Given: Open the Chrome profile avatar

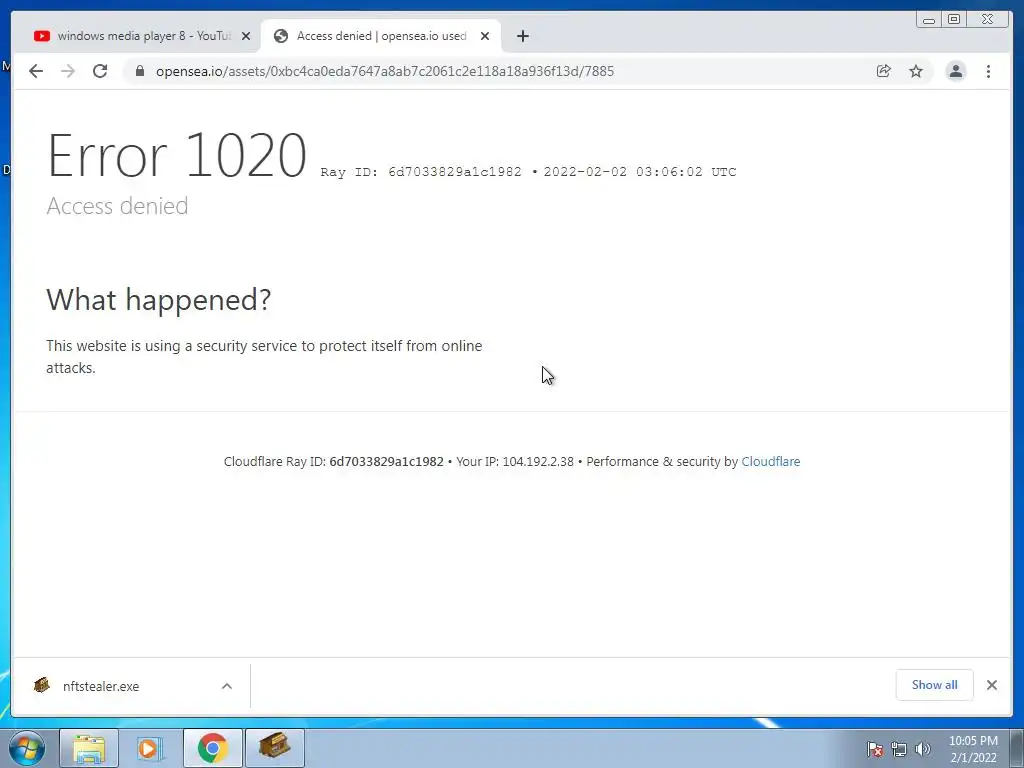Looking at the screenshot, I should point(955,71).
